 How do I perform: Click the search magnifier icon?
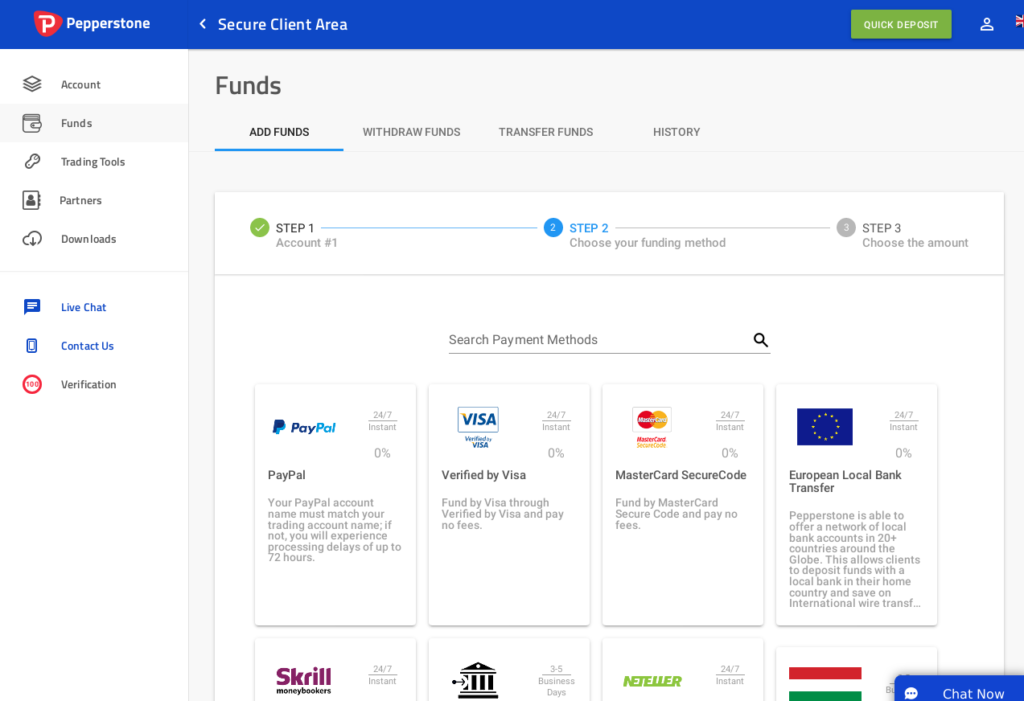click(x=760, y=340)
